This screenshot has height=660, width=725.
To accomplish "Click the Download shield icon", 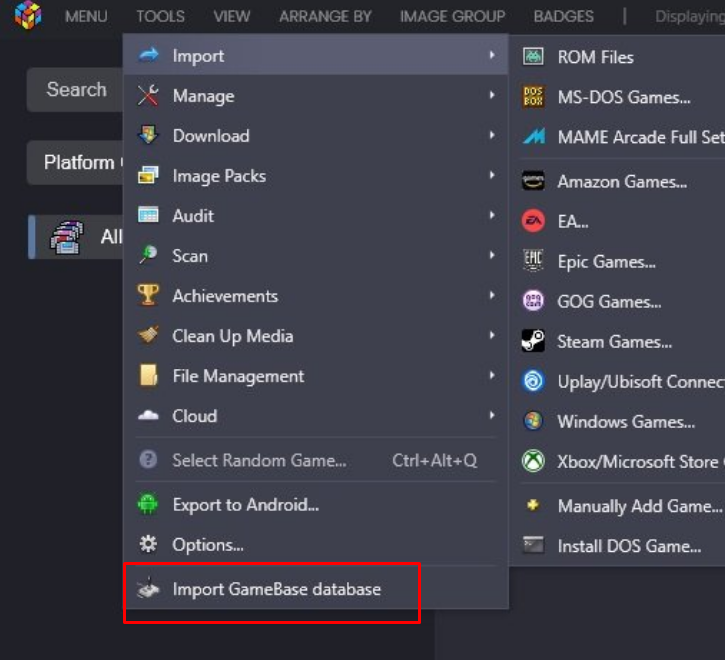I will point(148,135).
